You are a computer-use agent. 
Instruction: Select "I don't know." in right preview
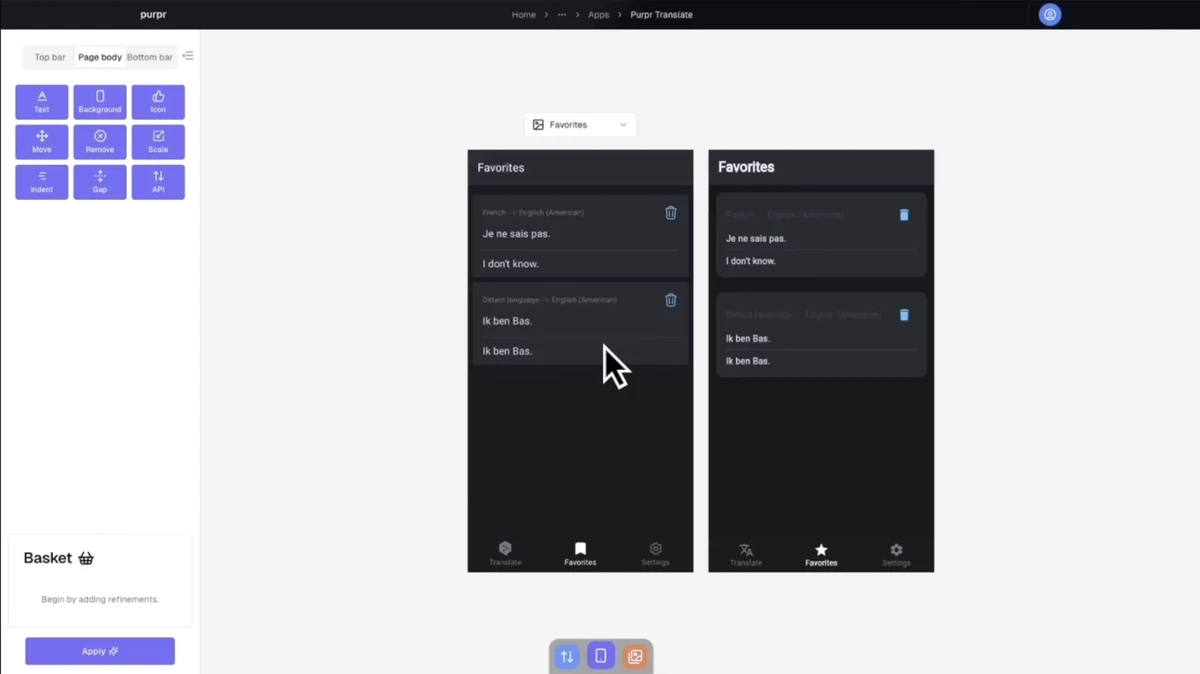coord(751,261)
